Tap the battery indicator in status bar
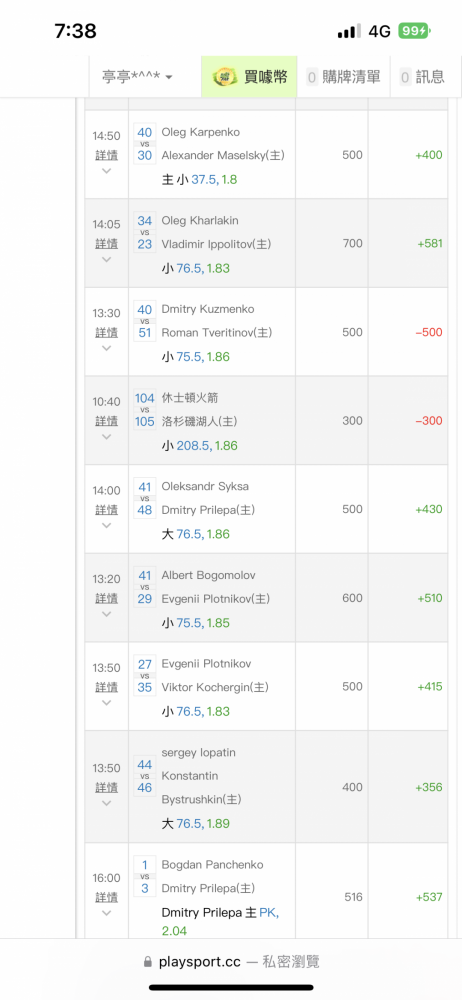The width and height of the screenshot is (462, 1000). (x=415, y=31)
